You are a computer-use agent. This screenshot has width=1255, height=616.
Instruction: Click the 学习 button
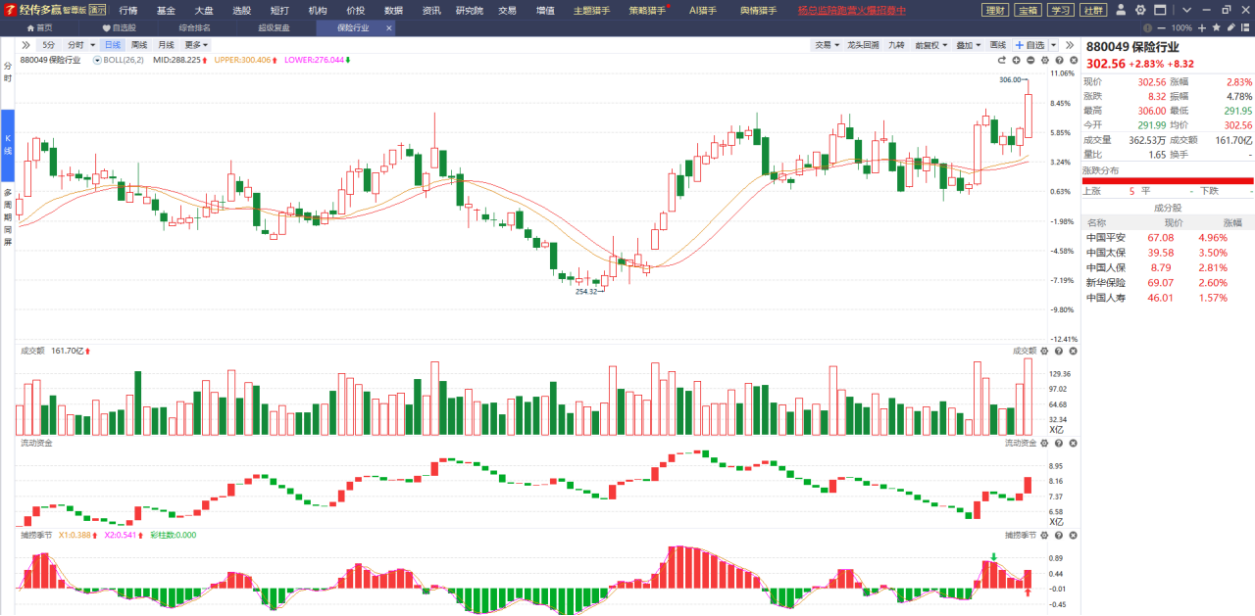point(1060,10)
